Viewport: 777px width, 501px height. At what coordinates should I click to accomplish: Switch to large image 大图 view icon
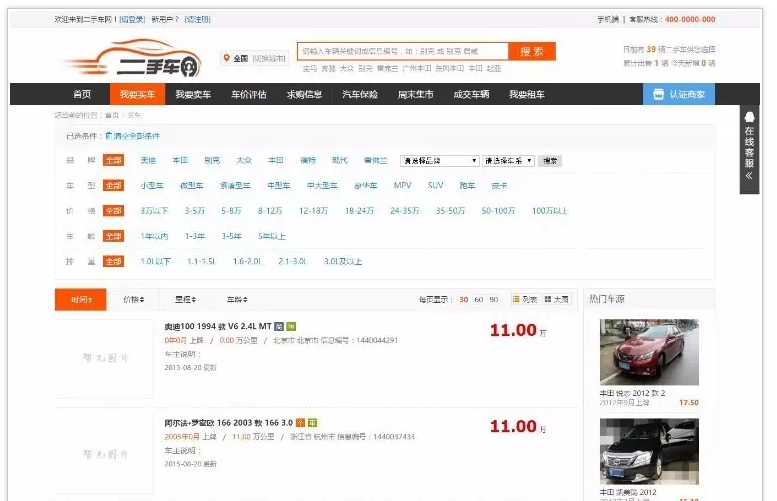[549, 299]
